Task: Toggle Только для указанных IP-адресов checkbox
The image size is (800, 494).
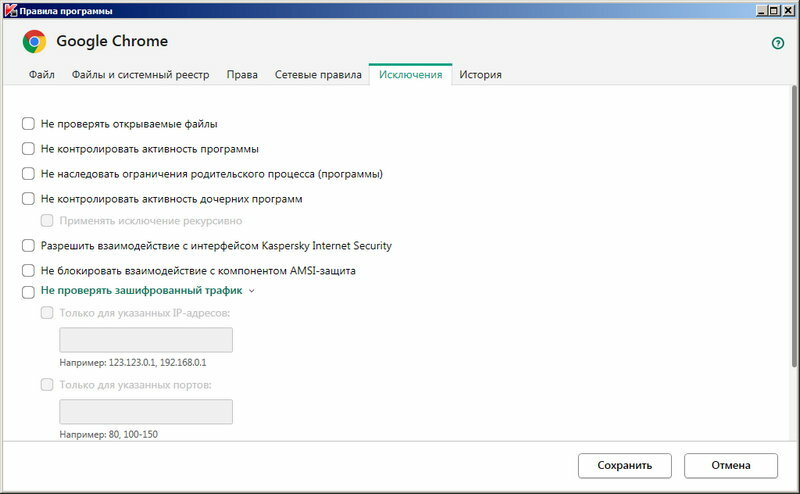Action: [x=47, y=313]
